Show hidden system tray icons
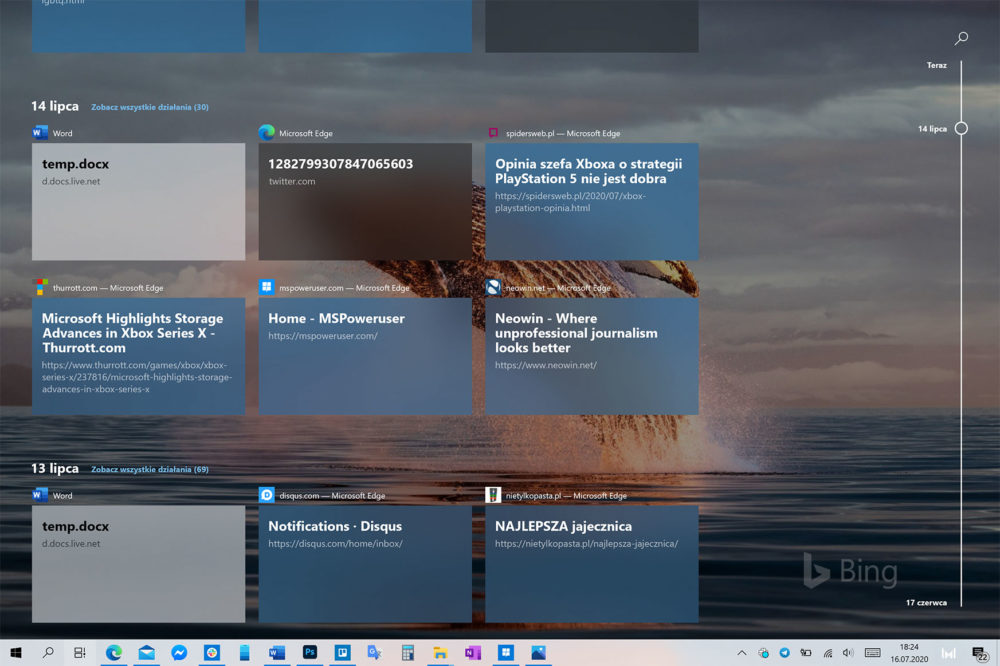The height and width of the screenshot is (666, 1000). (x=742, y=653)
